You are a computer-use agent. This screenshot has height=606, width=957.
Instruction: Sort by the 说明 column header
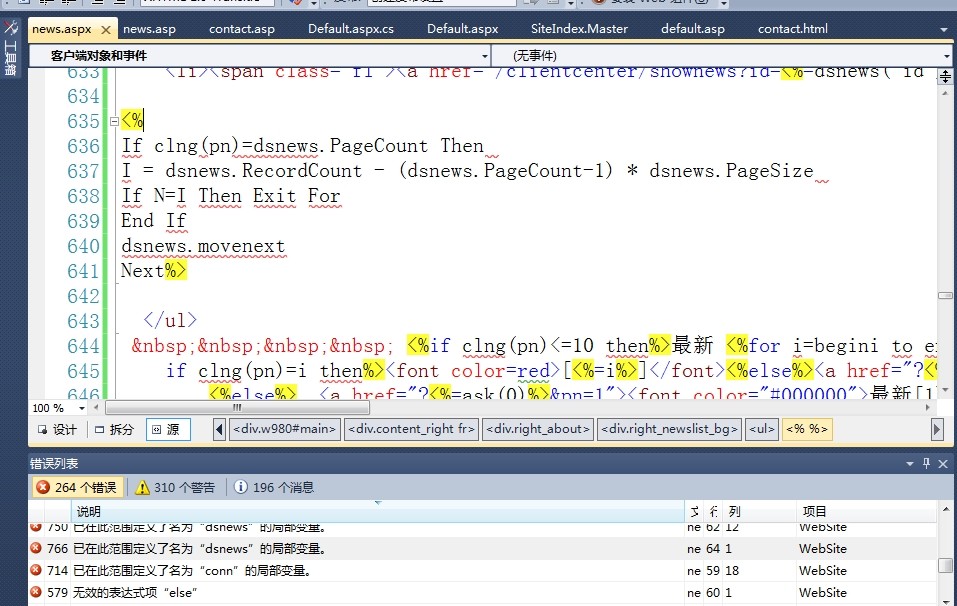[x=378, y=511]
